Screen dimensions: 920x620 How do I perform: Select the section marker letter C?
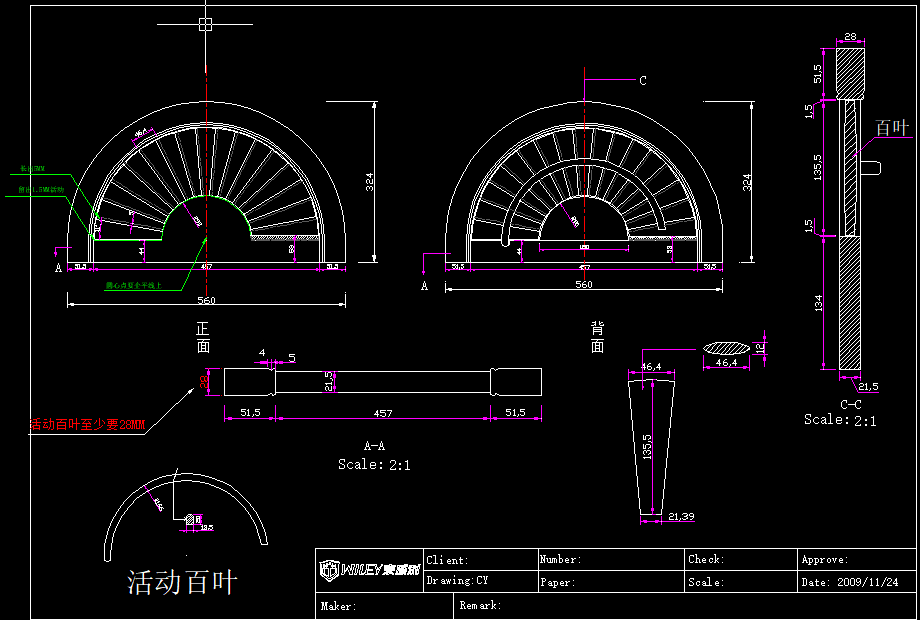[642, 81]
